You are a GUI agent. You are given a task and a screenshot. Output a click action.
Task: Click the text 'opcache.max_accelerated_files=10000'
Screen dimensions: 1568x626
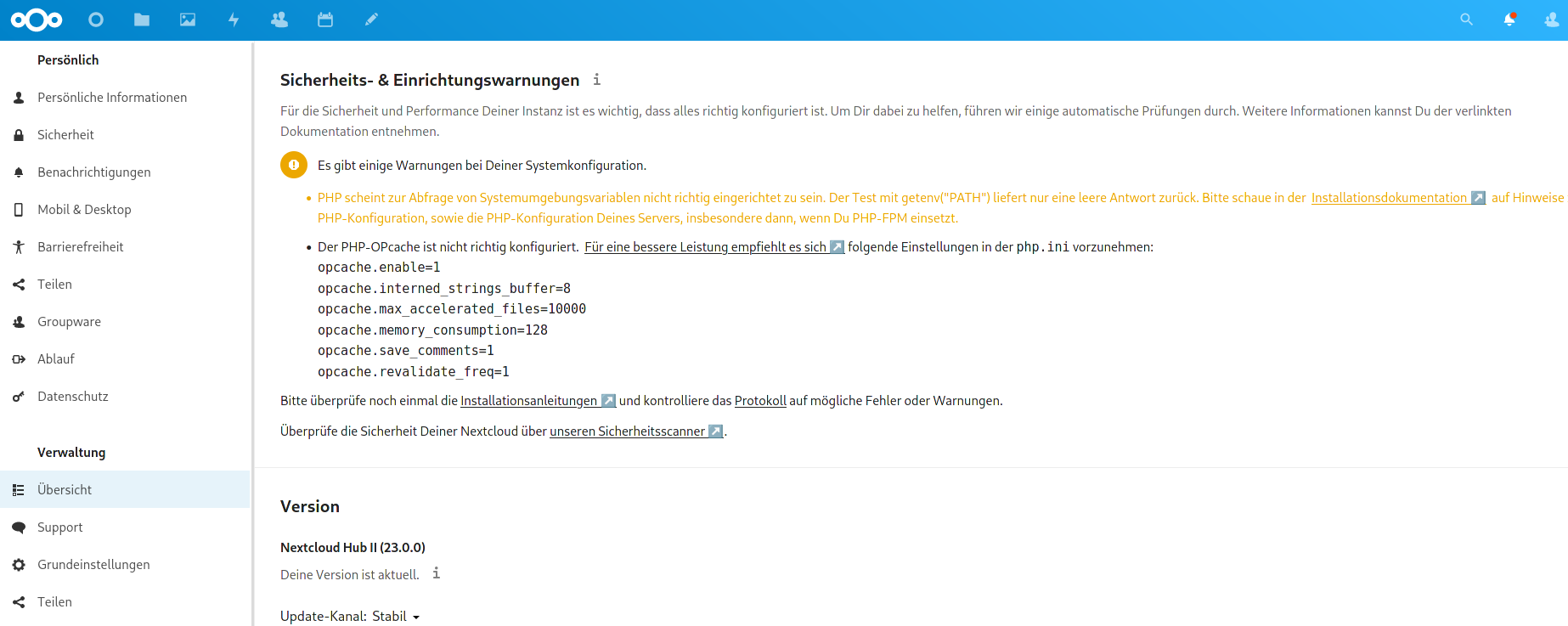pyautogui.click(x=452, y=309)
